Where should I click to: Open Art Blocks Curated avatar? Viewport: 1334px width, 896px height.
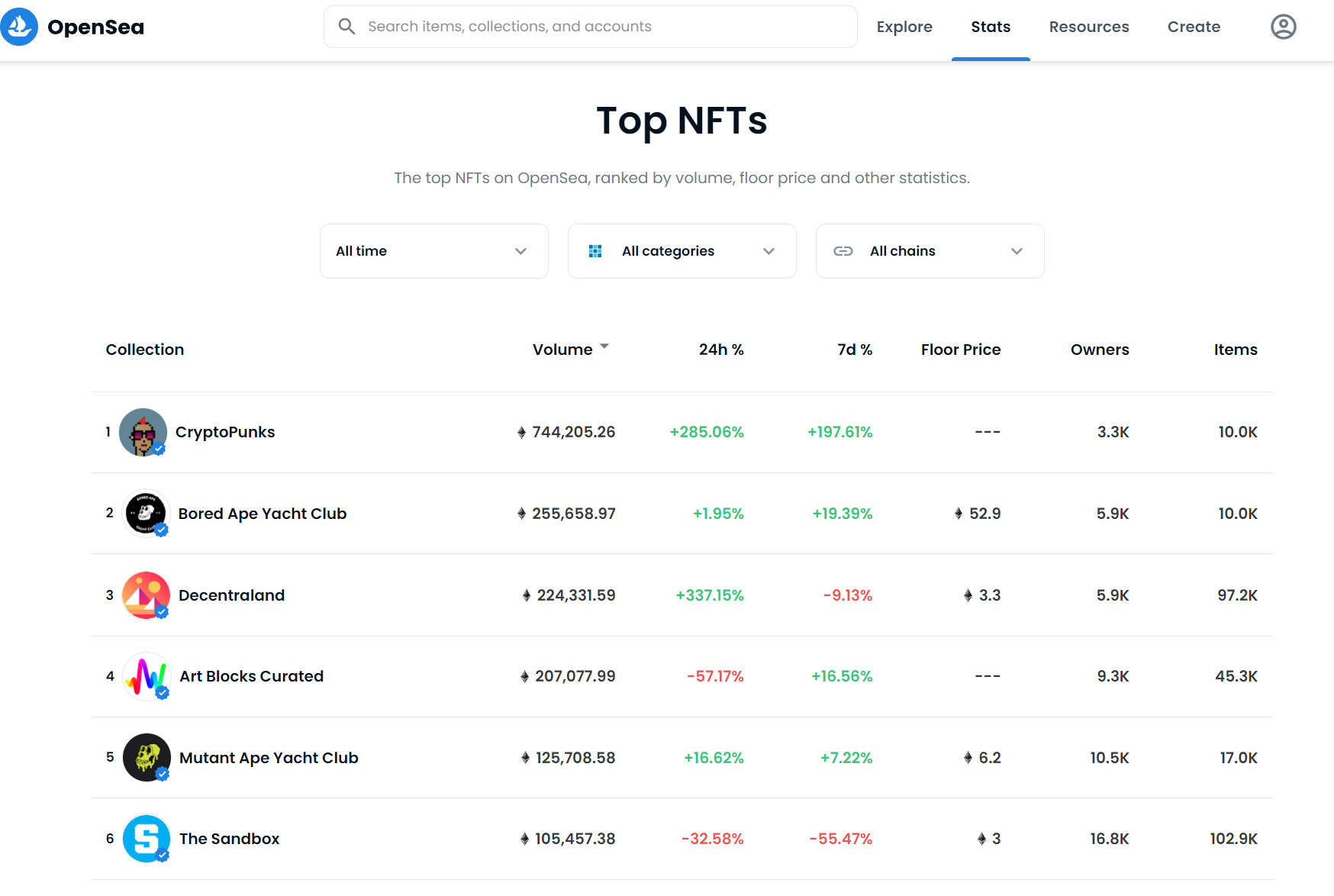(146, 676)
